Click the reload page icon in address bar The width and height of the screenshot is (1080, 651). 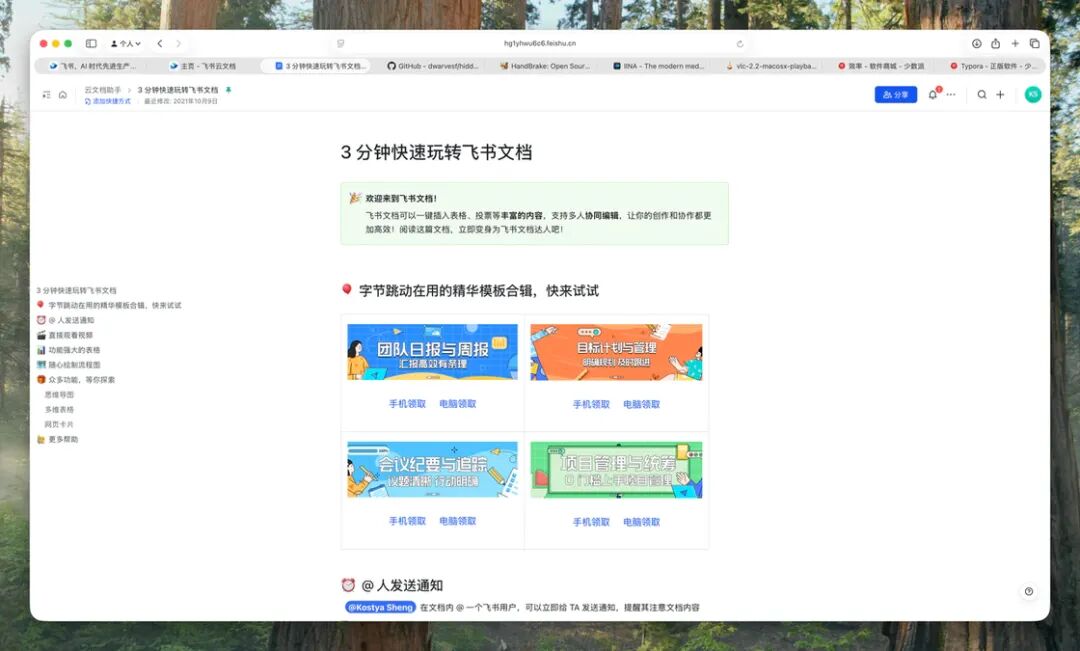click(x=740, y=43)
